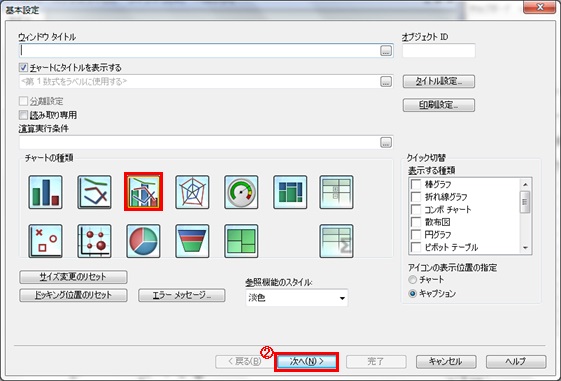Viewport: 561px width, 381px height.
Task: Click scroll-down arrow of 表示する種類 list
Action: 525,248
